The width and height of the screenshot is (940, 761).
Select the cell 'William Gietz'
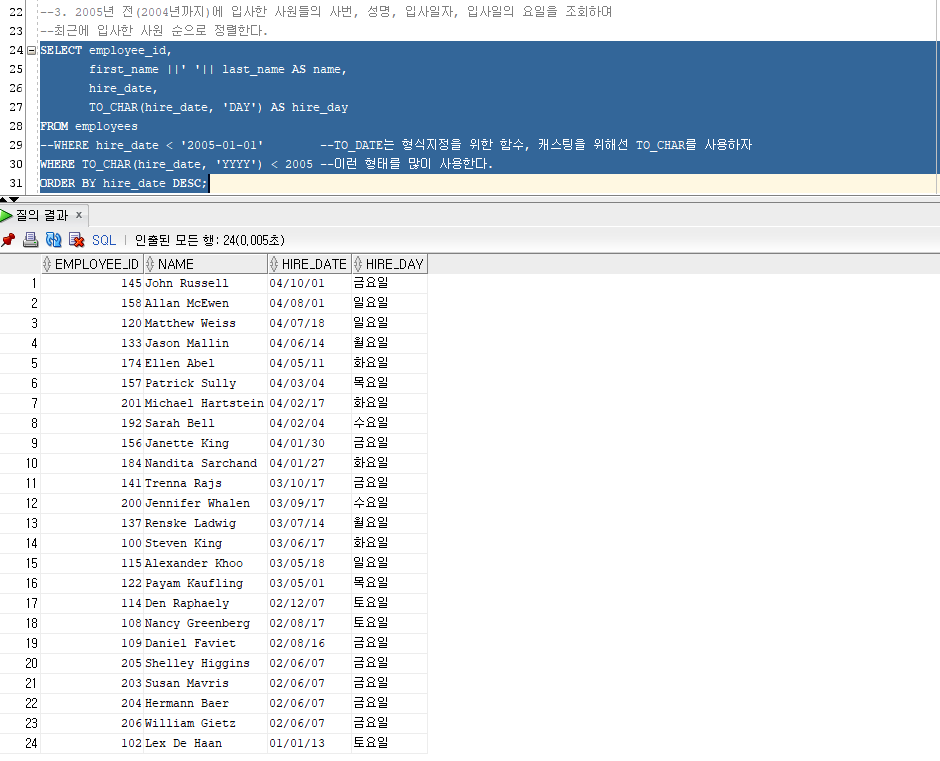[x=206, y=723]
